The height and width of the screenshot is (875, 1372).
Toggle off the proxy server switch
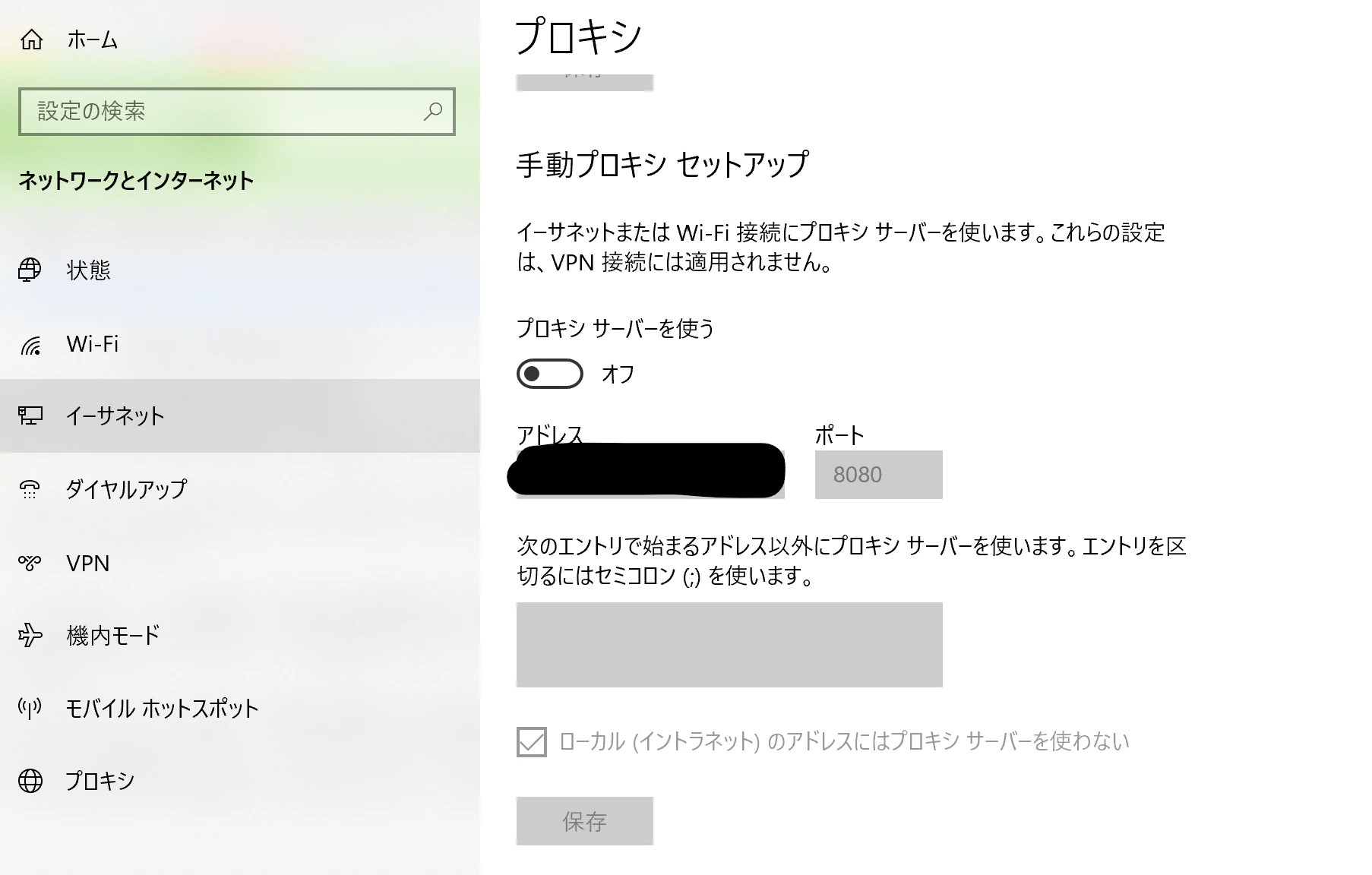click(x=548, y=374)
